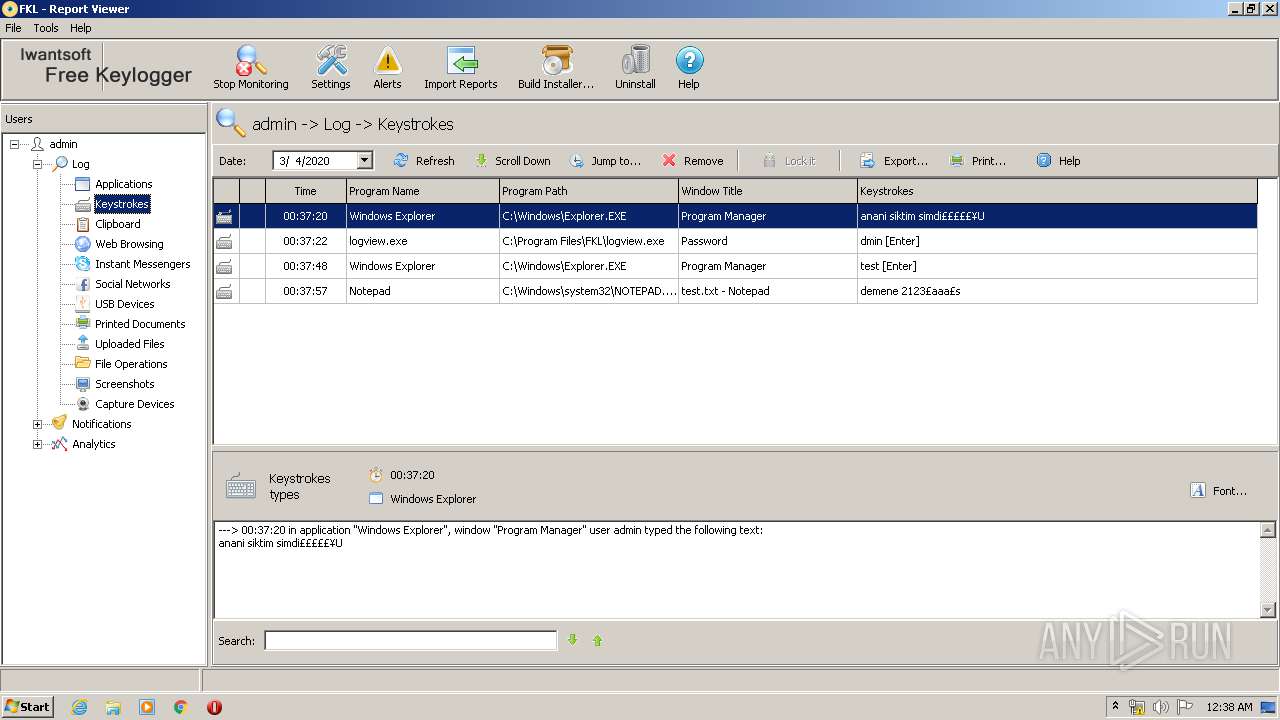Sort by the Program Path column

(x=588, y=191)
